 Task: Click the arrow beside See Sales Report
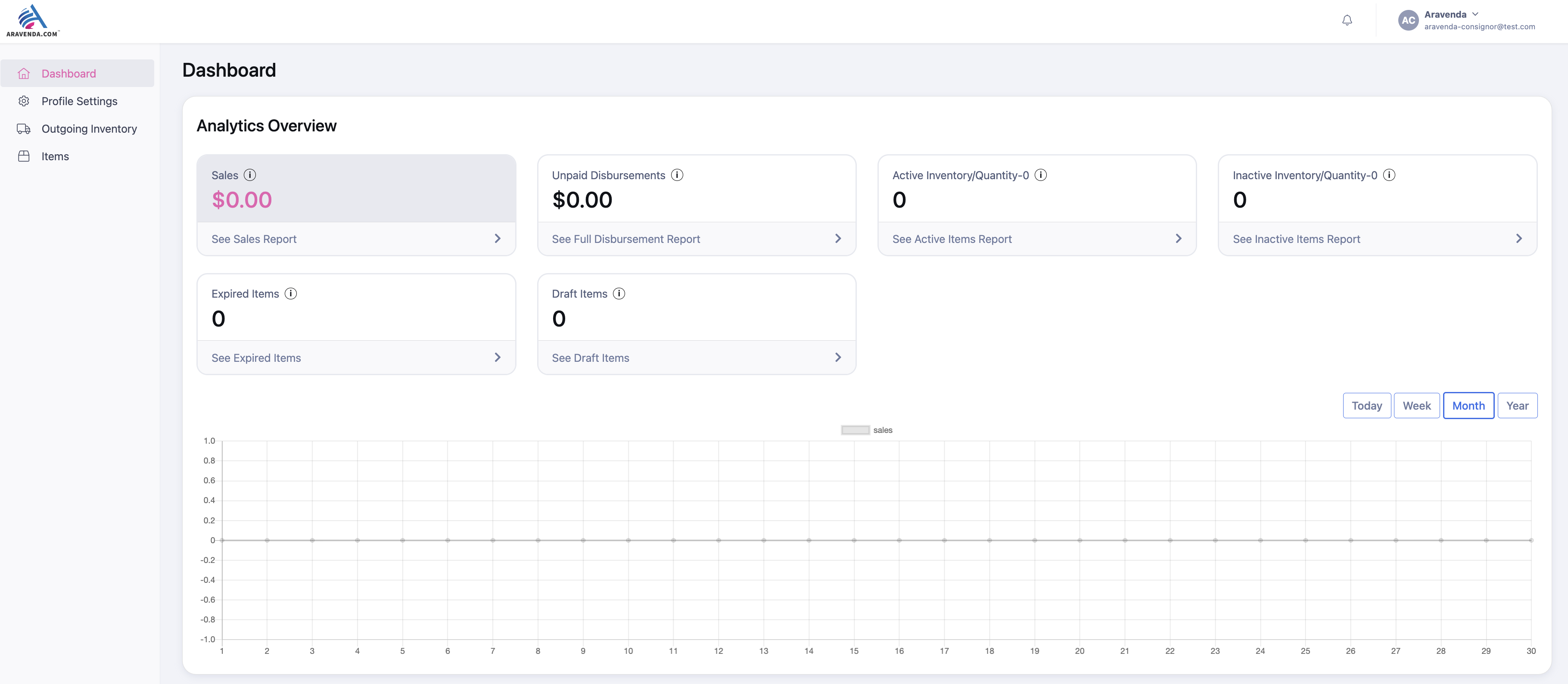click(497, 239)
